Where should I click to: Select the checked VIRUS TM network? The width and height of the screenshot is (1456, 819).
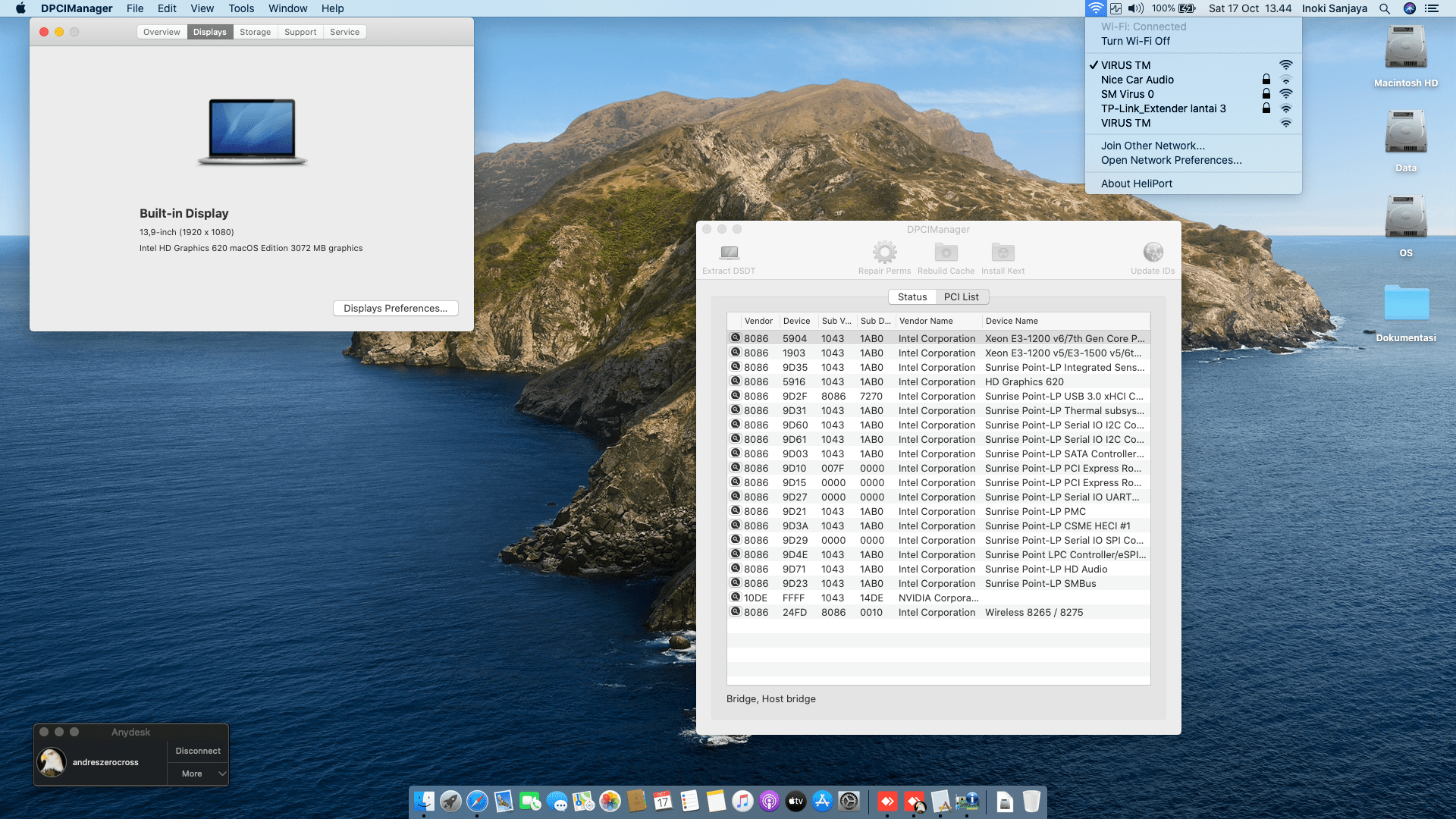1125,65
